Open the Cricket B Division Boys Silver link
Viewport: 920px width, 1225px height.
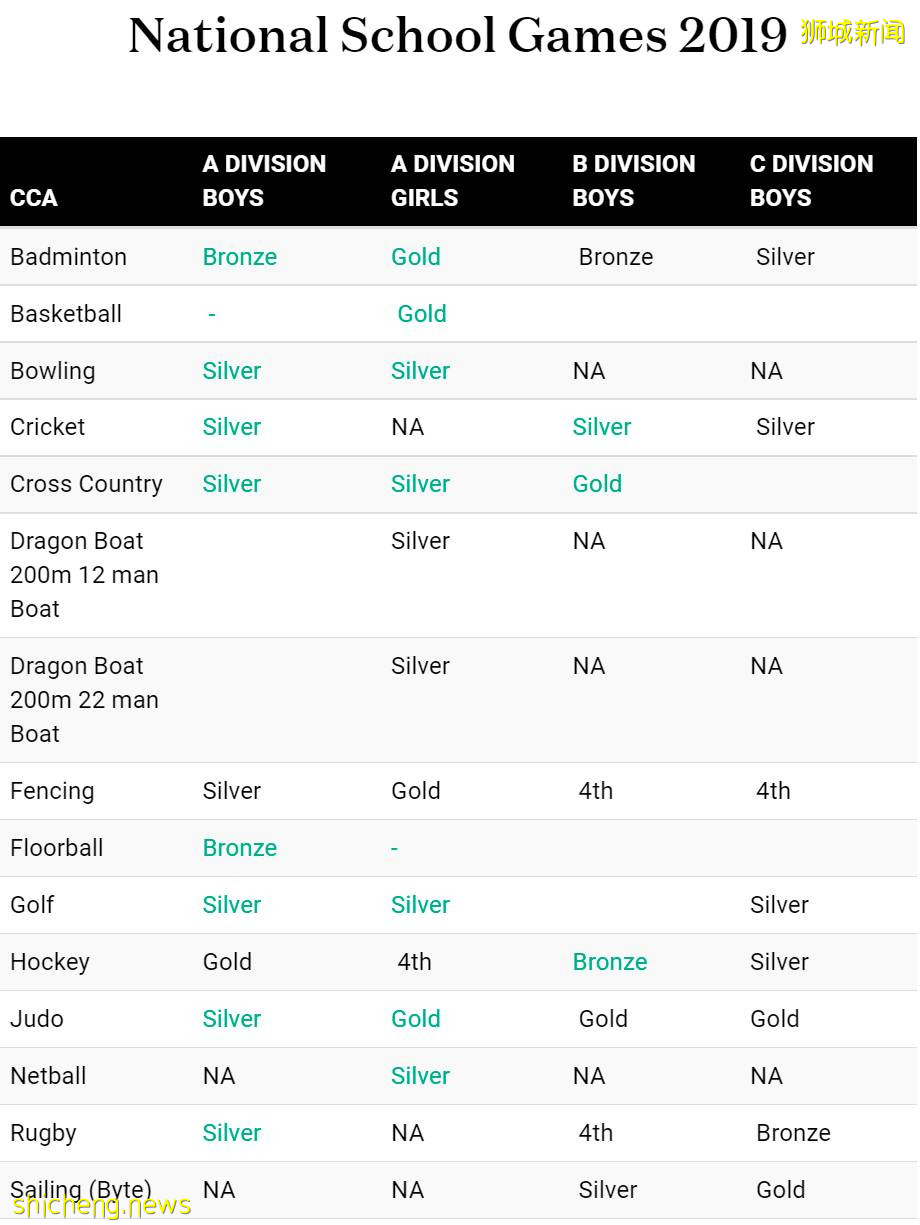tap(601, 427)
